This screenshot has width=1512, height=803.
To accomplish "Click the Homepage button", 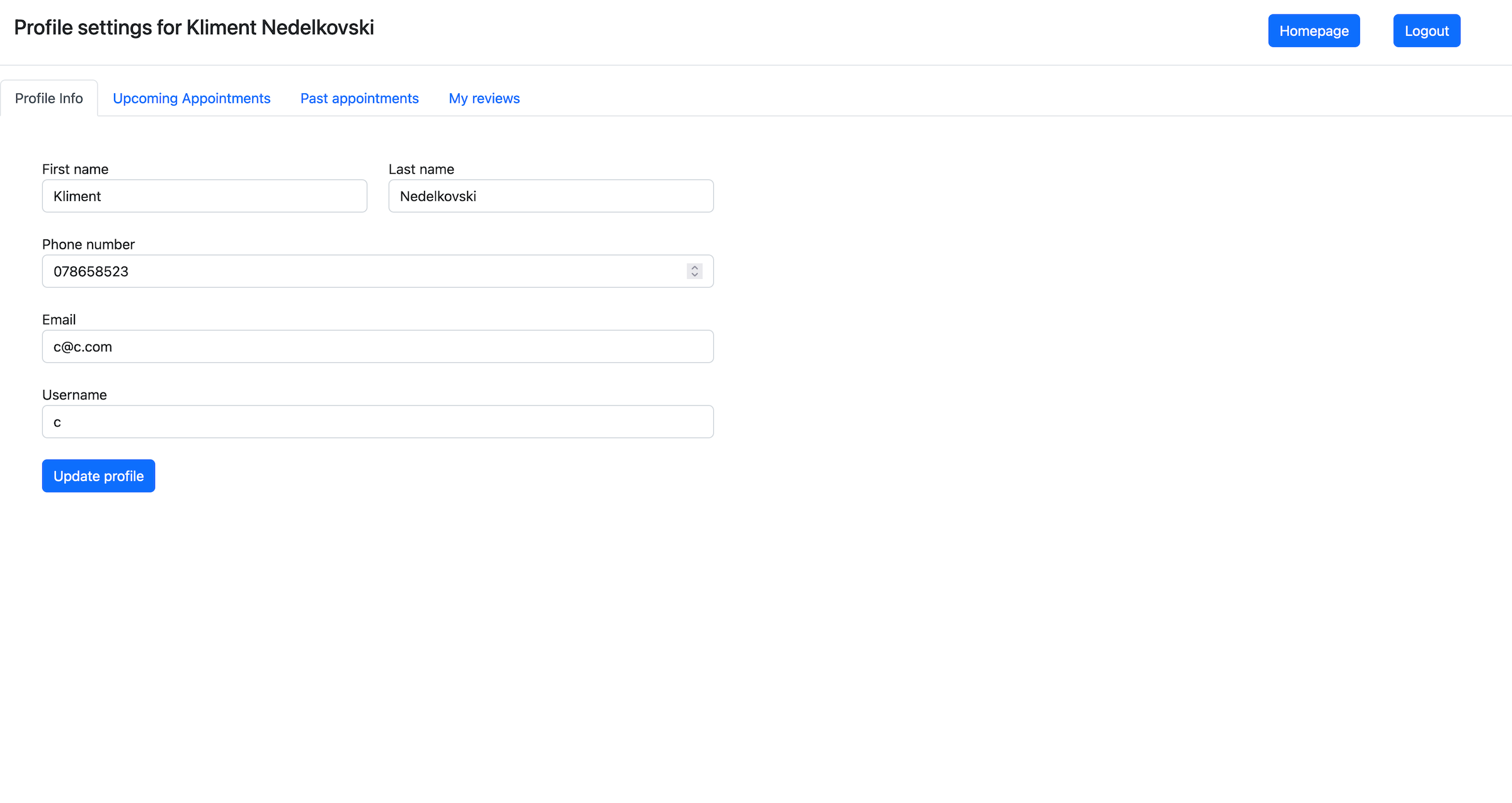I will tap(1314, 31).
